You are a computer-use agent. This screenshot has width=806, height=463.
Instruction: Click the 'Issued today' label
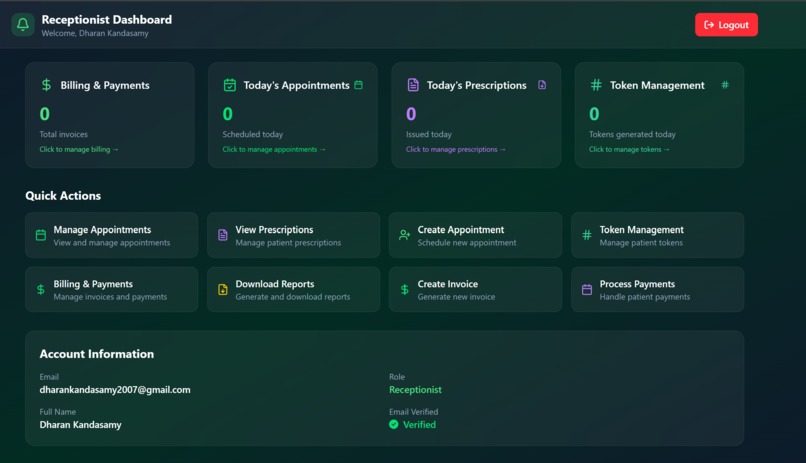pos(429,134)
